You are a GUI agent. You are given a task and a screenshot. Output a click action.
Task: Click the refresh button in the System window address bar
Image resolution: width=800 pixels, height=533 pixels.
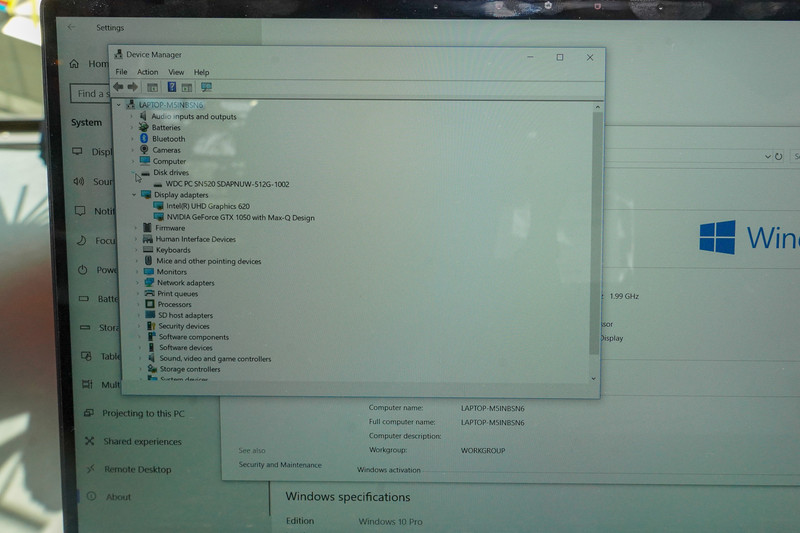779,157
